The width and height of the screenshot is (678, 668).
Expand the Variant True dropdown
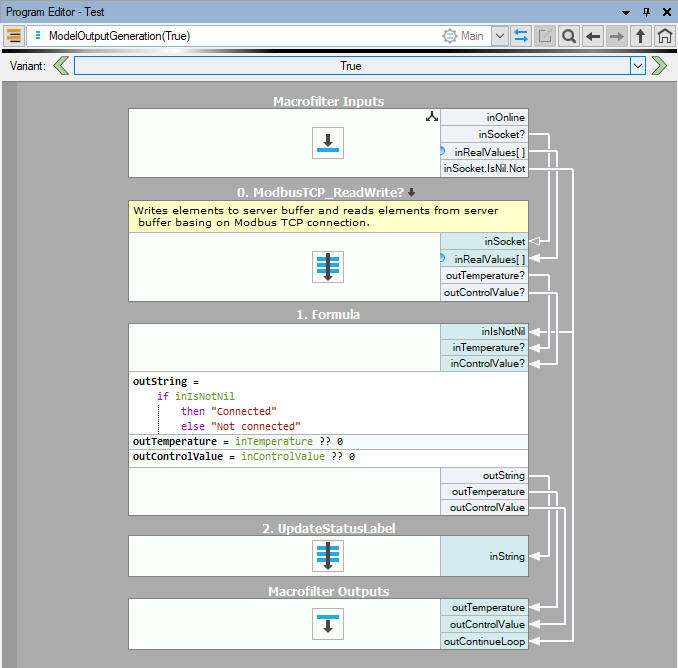(x=637, y=66)
